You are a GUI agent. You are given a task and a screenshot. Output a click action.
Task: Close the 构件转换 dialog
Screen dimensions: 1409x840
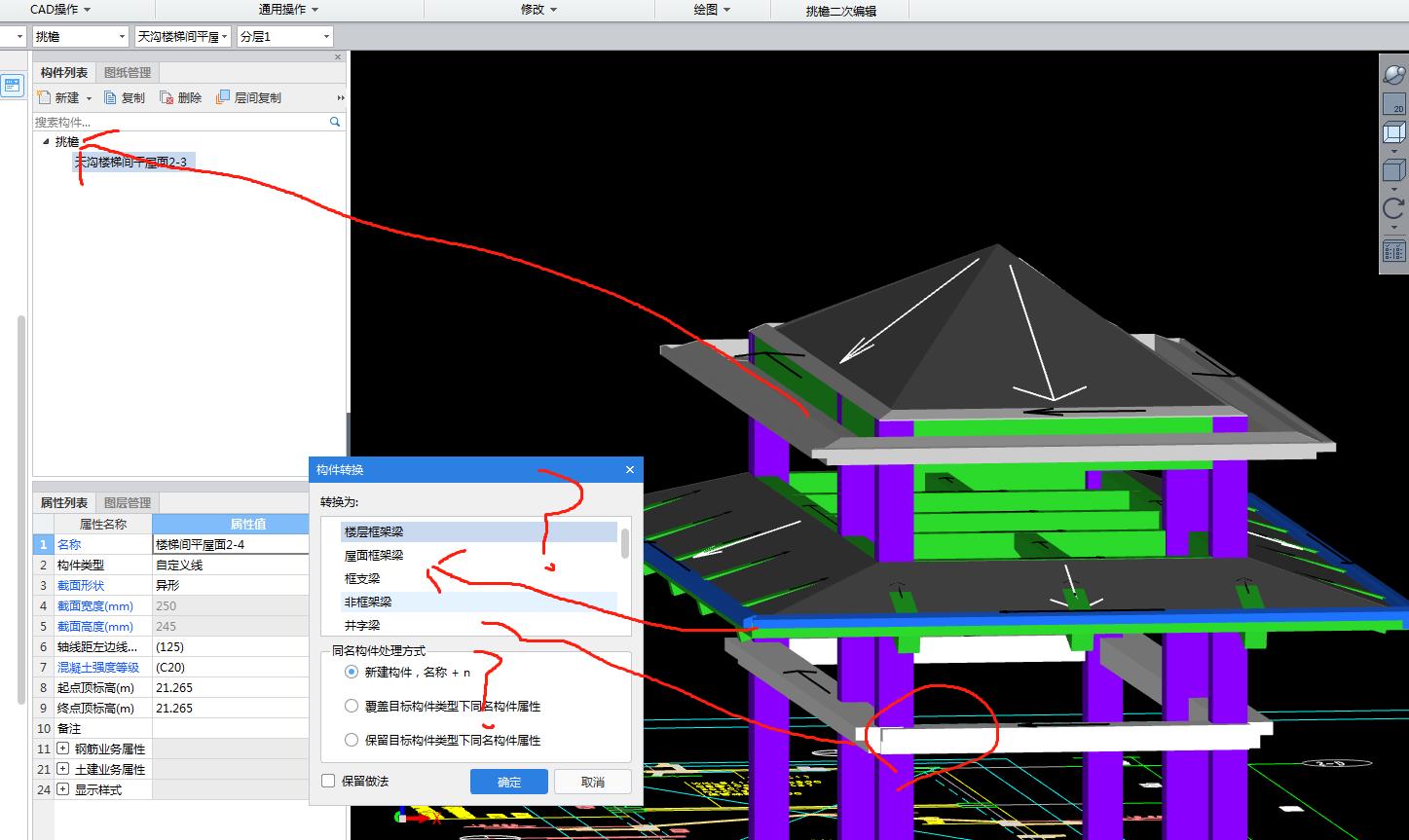(629, 469)
